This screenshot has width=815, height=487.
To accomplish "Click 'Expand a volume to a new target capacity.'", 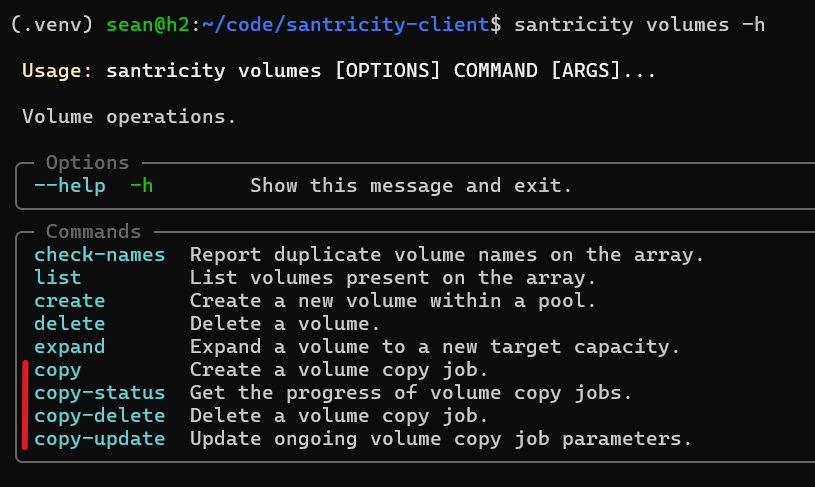I will coord(435,347).
